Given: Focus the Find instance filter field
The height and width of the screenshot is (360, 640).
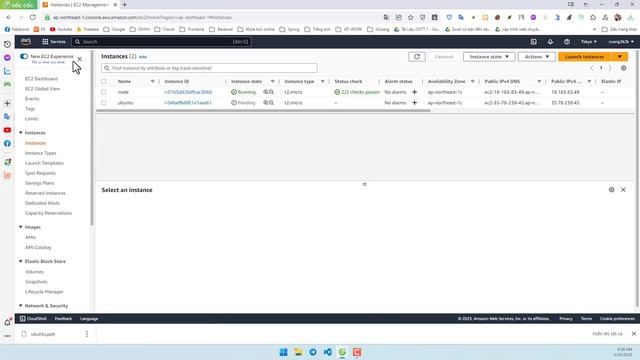Looking at the screenshot, I should tap(209, 68).
